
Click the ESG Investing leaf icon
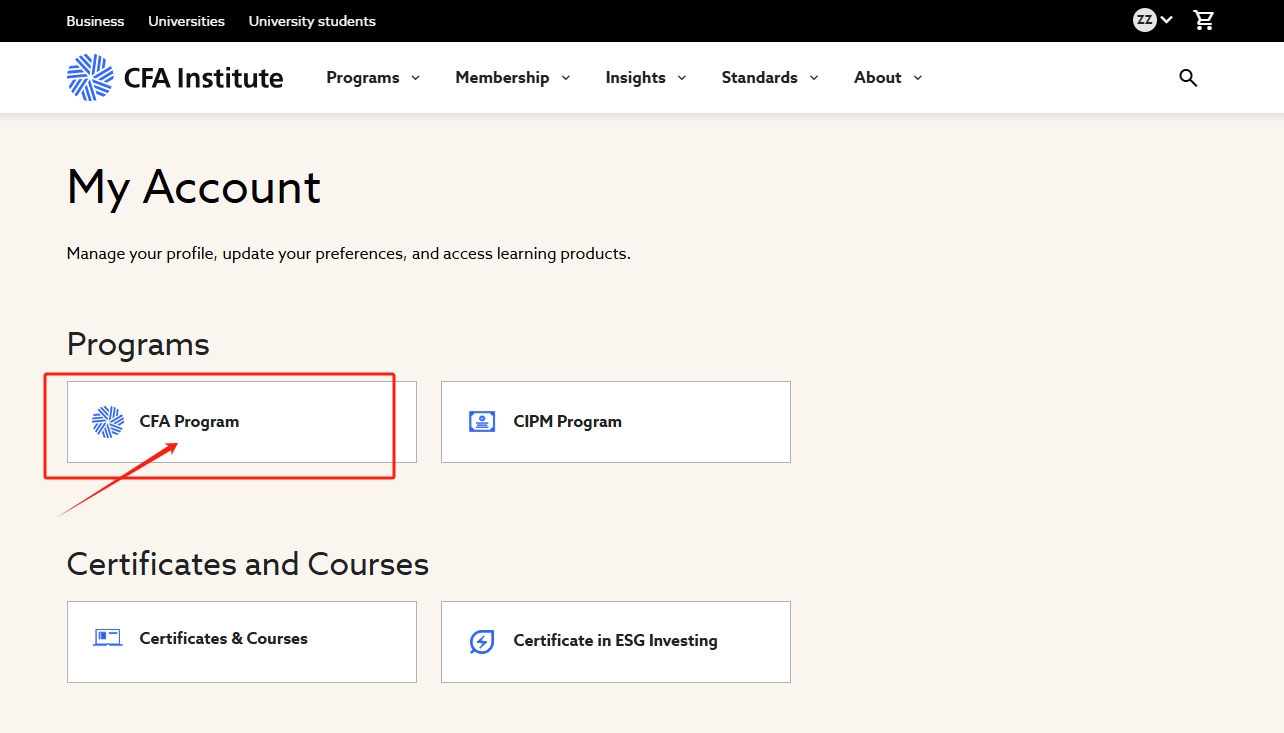pyautogui.click(x=482, y=641)
